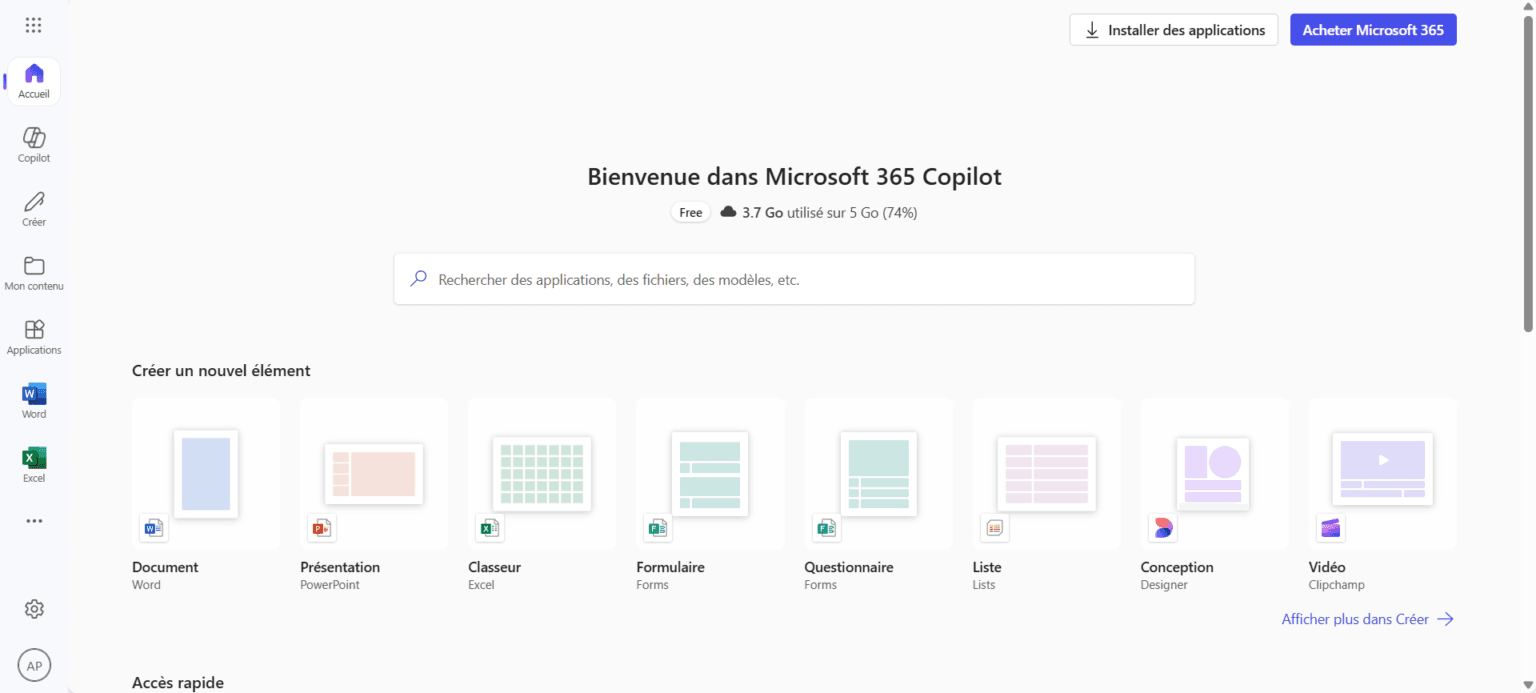Viewport: 1536px width, 693px height.
Task: Open the AP account avatar menu
Action: point(33,664)
